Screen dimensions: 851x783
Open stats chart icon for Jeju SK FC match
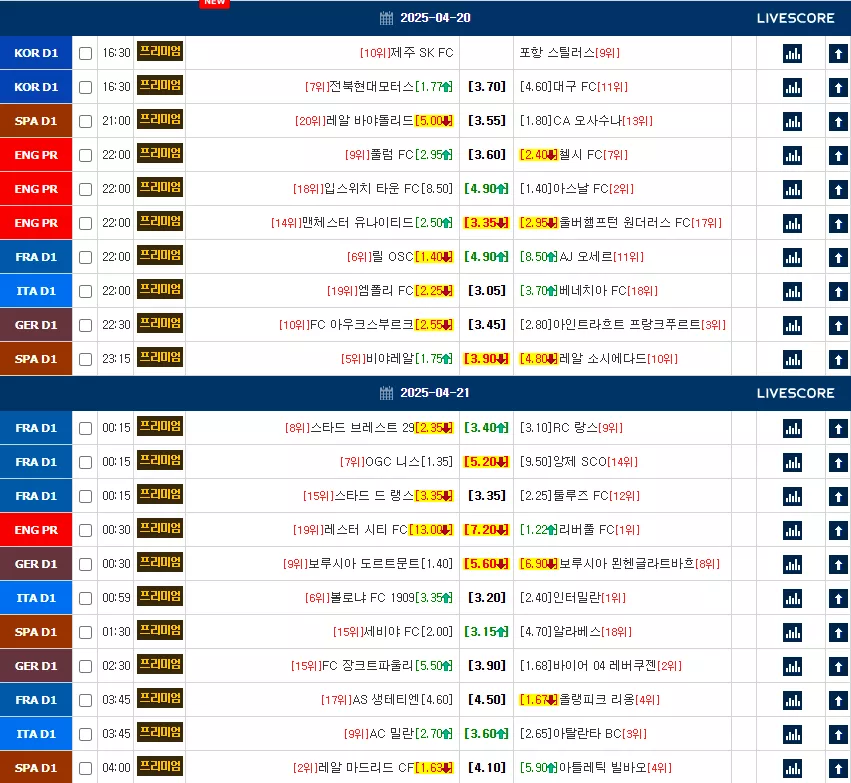(792, 53)
